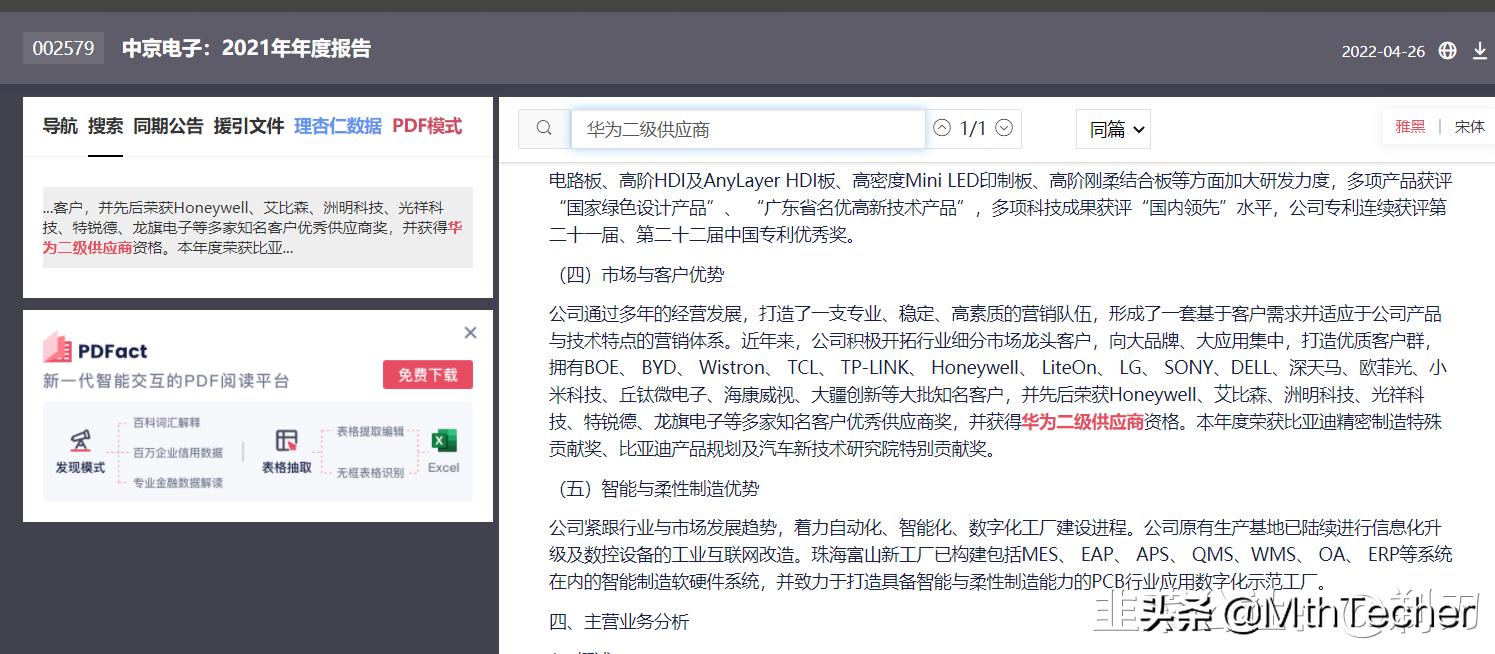
Task: Click the up arrow to jump to previous match
Action: tap(941, 128)
